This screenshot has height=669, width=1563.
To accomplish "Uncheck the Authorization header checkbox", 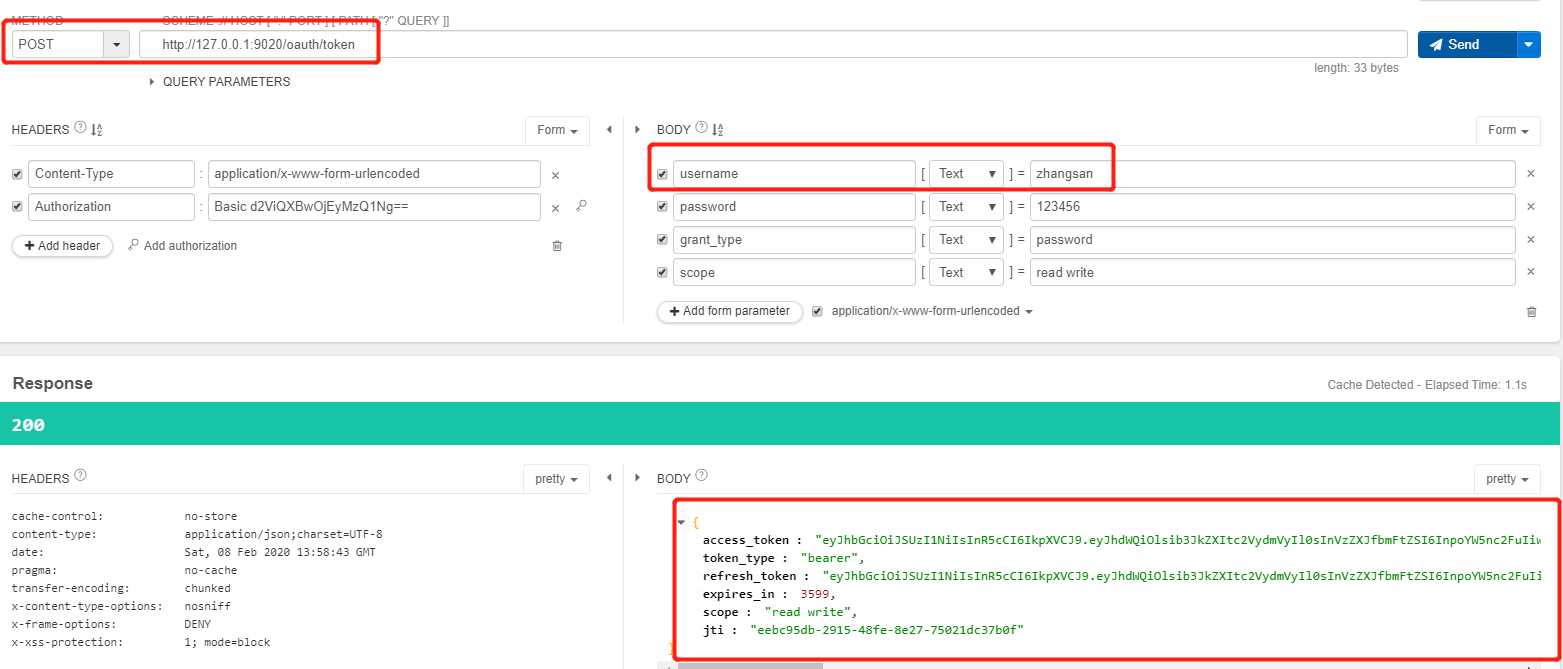I will pos(17,207).
